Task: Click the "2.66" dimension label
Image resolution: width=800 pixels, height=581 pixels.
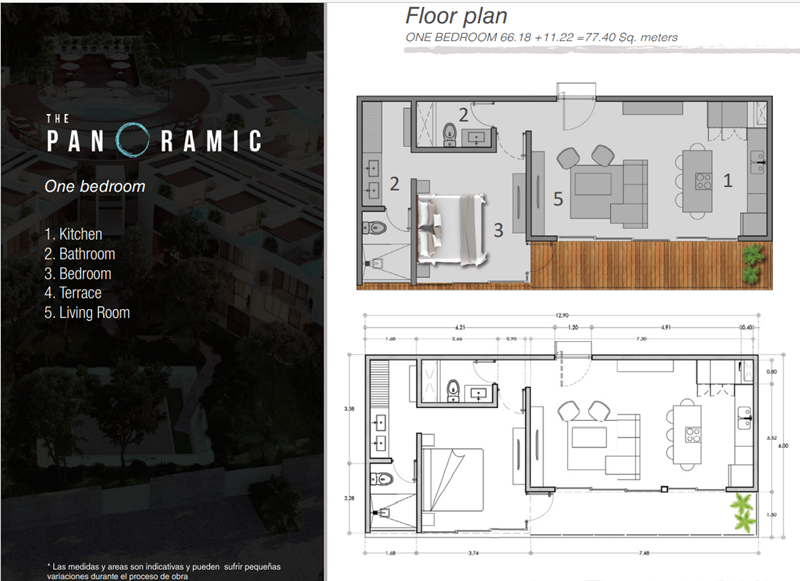Action: point(457,339)
